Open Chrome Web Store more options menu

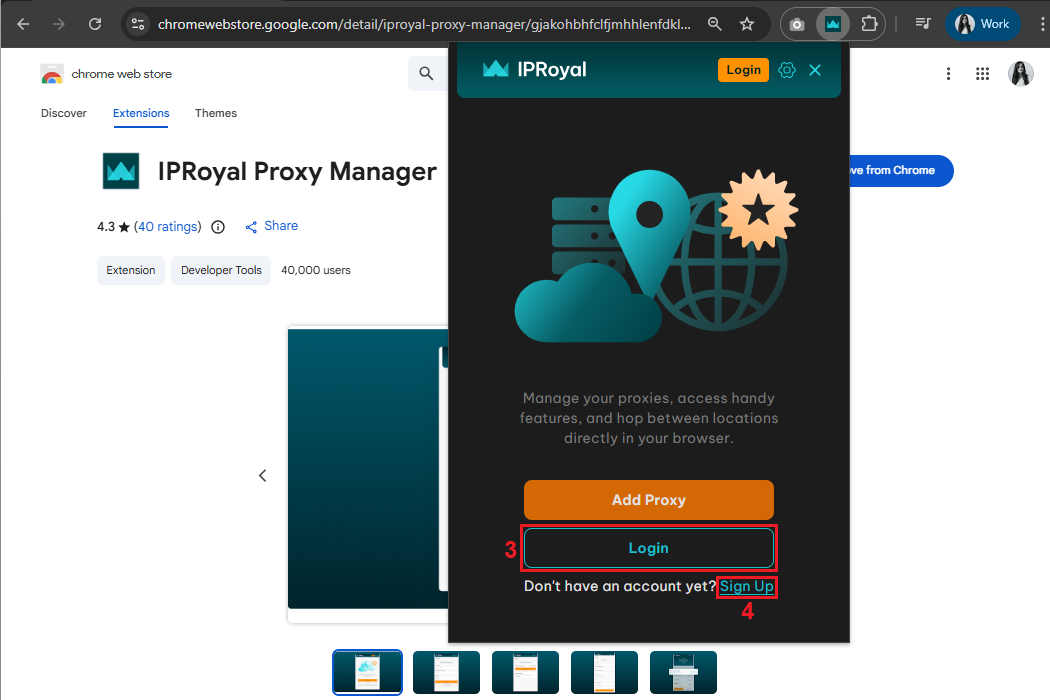(x=948, y=74)
